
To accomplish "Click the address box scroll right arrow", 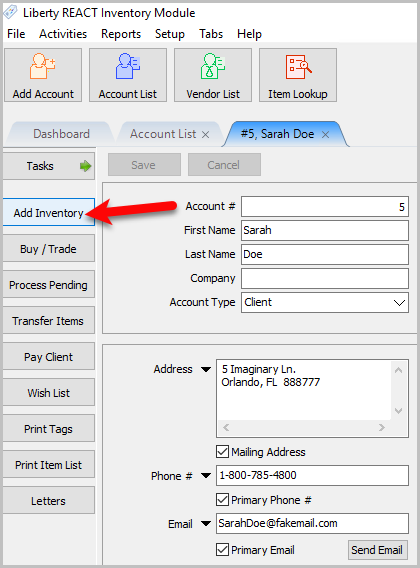I will pos(382,427).
